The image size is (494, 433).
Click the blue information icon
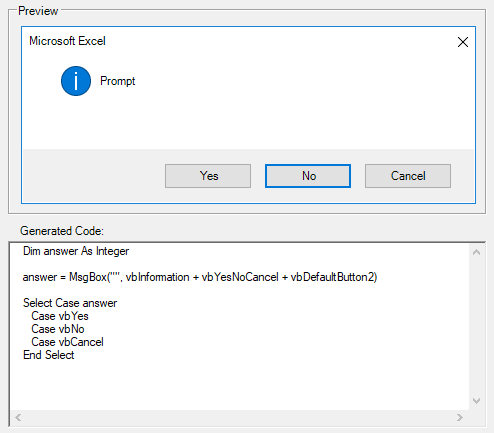(76, 81)
